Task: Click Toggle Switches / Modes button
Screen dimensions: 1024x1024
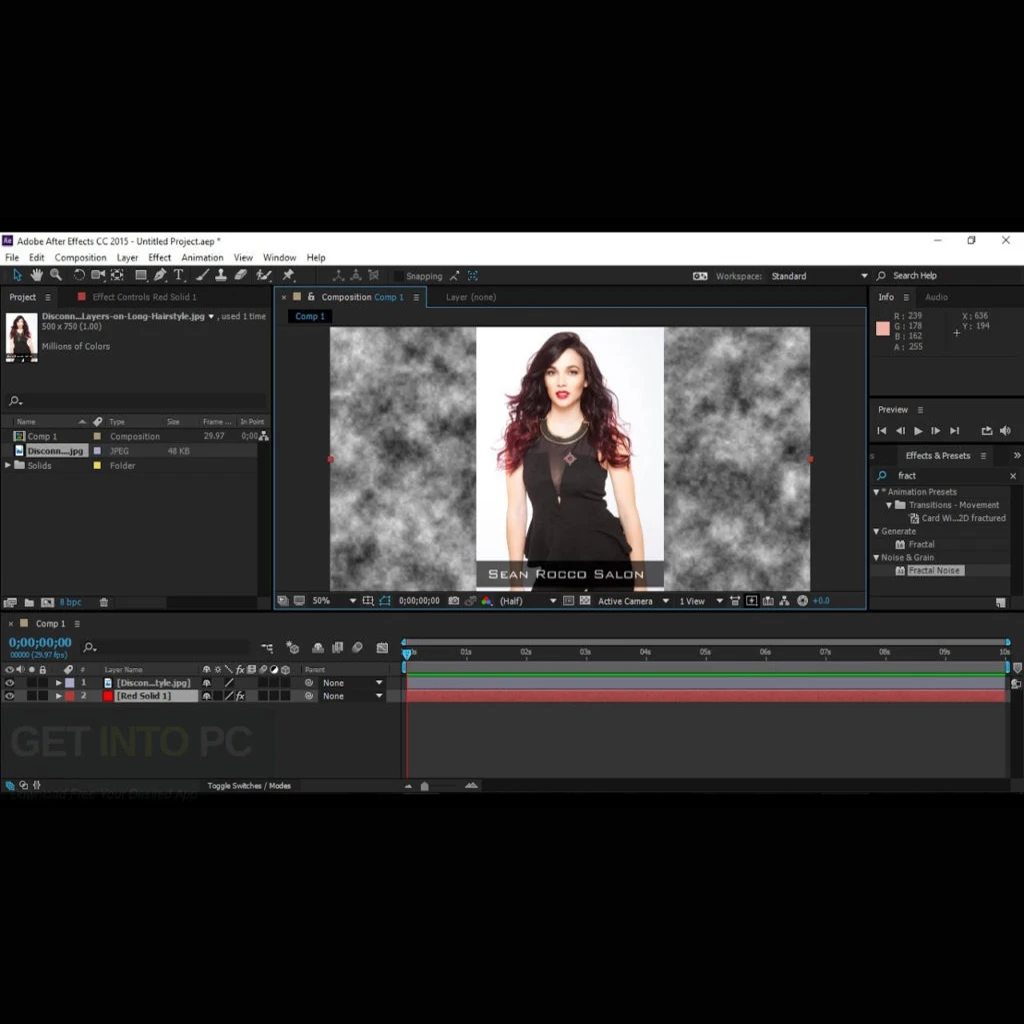Action: click(x=249, y=786)
